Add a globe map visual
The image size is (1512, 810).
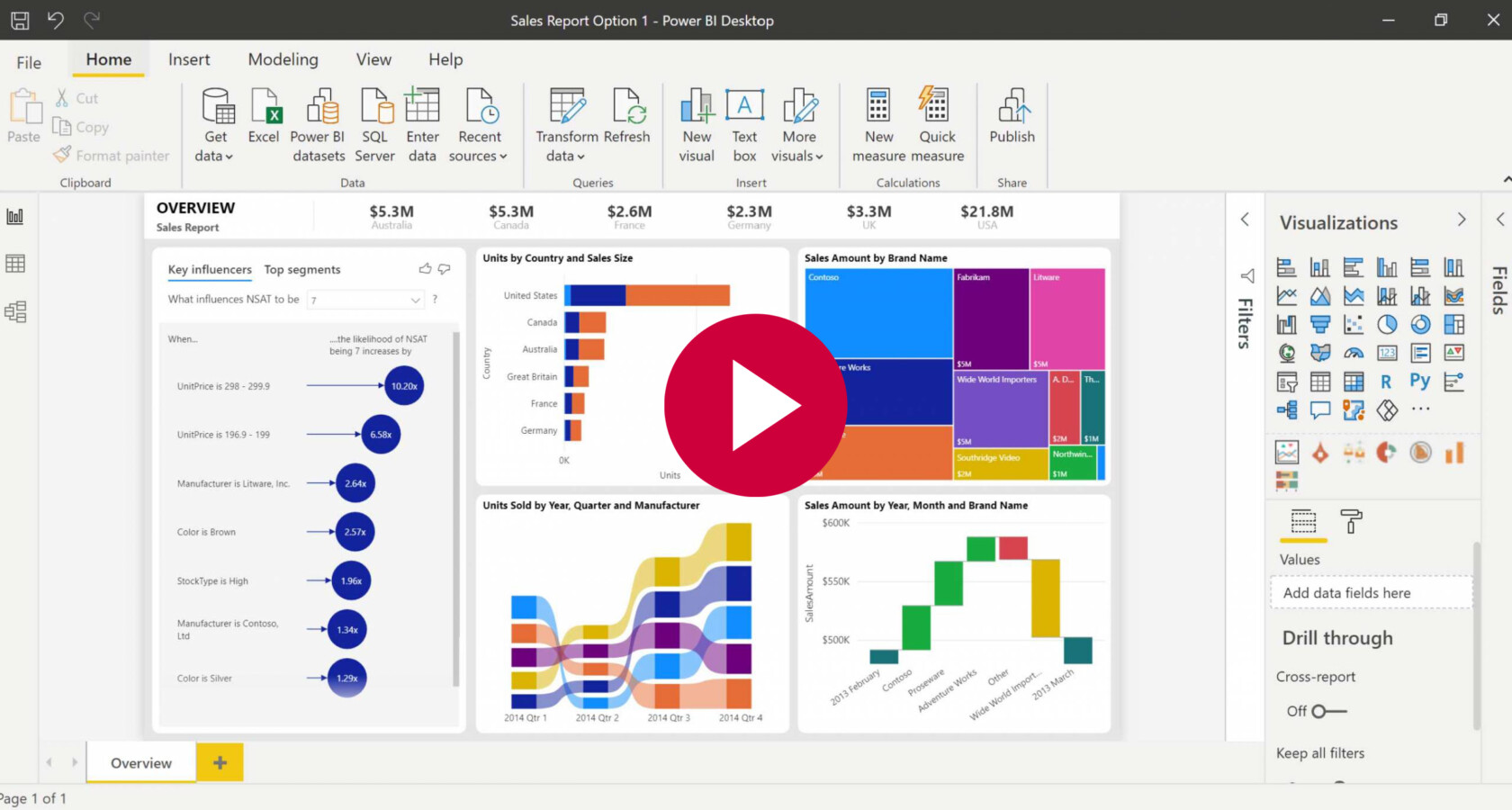click(1286, 353)
